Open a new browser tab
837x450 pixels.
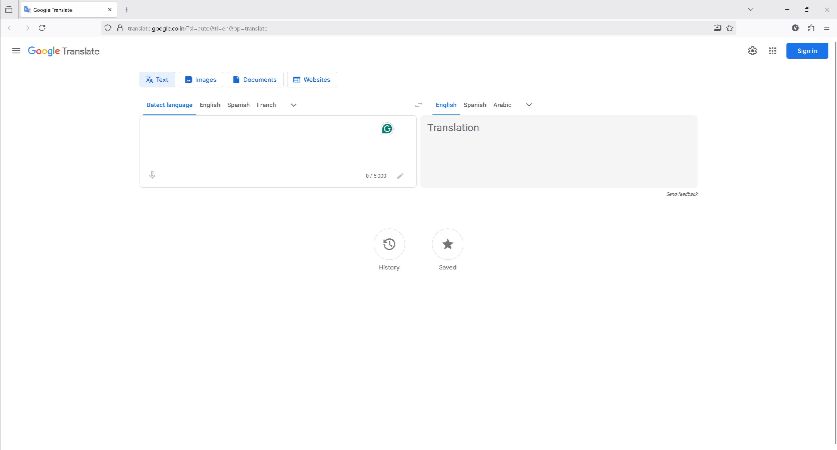(x=127, y=10)
